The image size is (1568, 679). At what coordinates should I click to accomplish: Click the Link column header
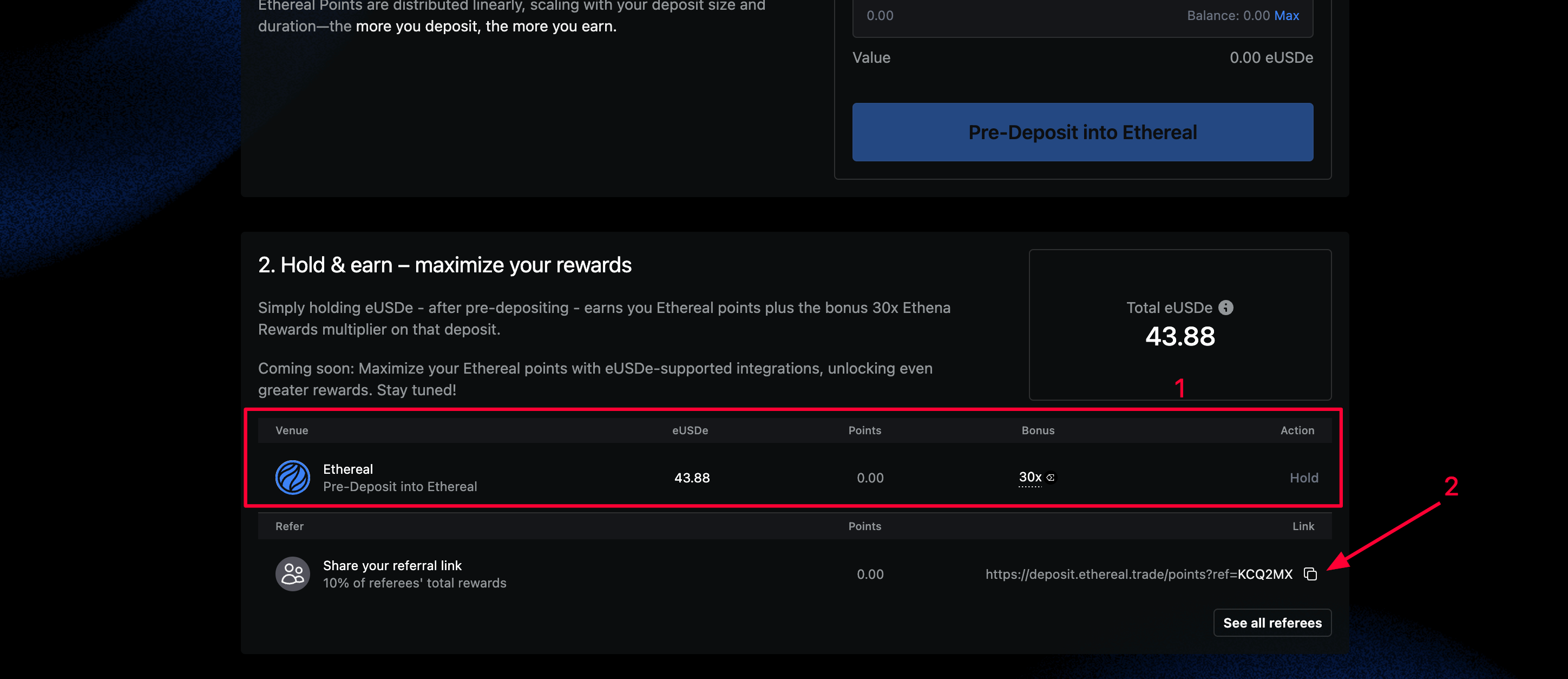[1303, 526]
